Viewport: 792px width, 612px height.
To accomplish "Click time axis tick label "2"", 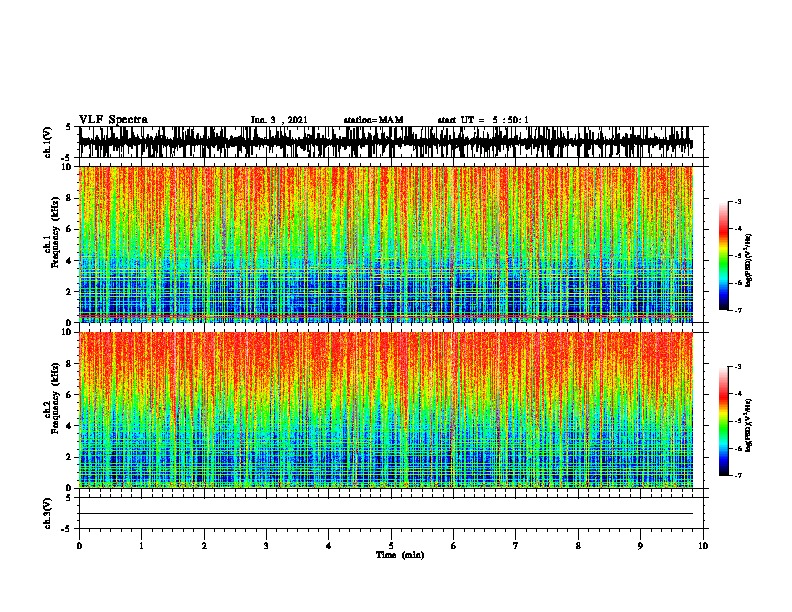I will coord(204,546).
